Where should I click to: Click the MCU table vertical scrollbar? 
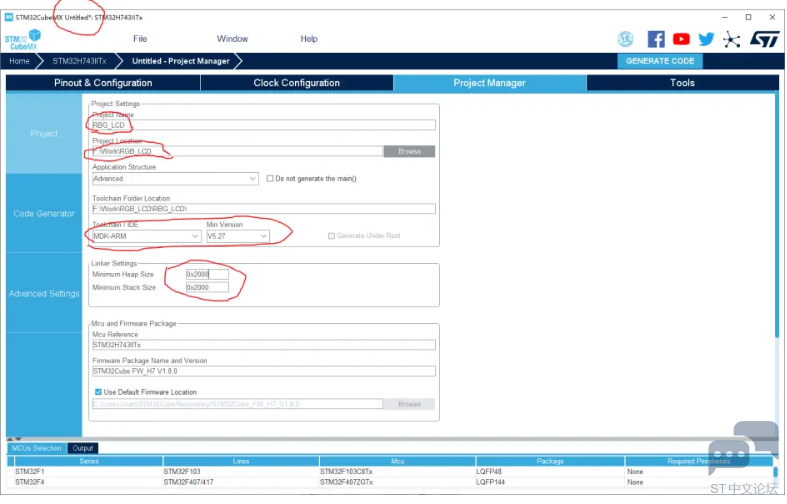(775, 472)
